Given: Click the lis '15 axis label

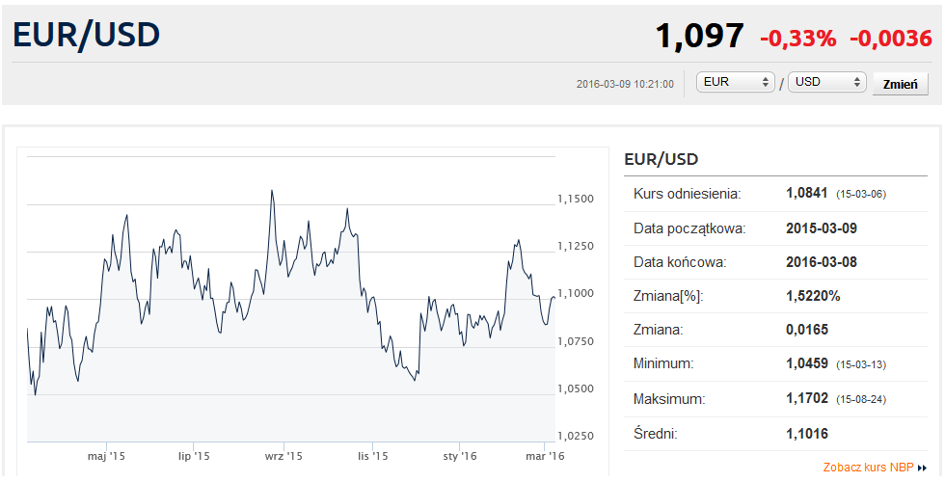Looking at the screenshot, I should click(x=372, y=457).
